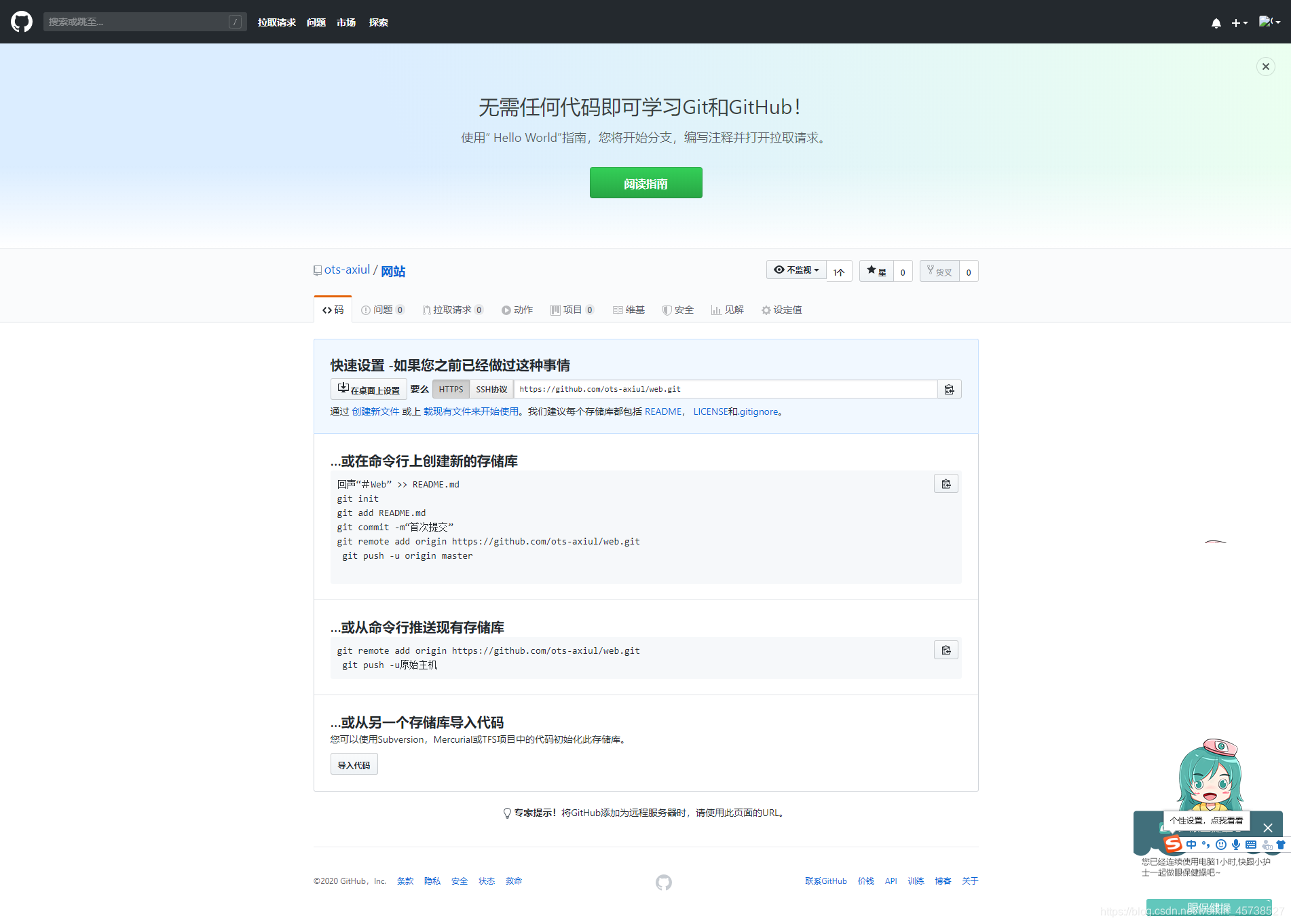
Task: Select the SSH协议 protocol option
Action: pos(491,389)
